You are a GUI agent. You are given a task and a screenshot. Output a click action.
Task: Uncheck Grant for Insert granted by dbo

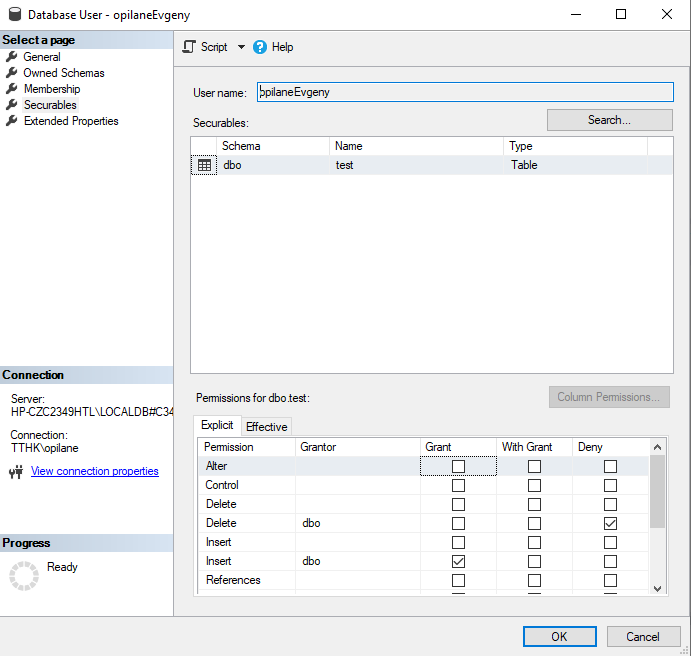[x=458, y=561]
